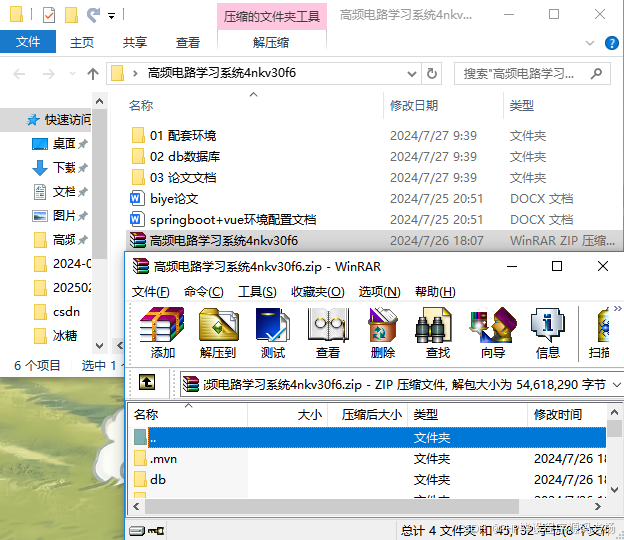This screenshot has height=540, width=624.
Task: Click sidebar scroll up arrow in Explorer
Action: 99,101
